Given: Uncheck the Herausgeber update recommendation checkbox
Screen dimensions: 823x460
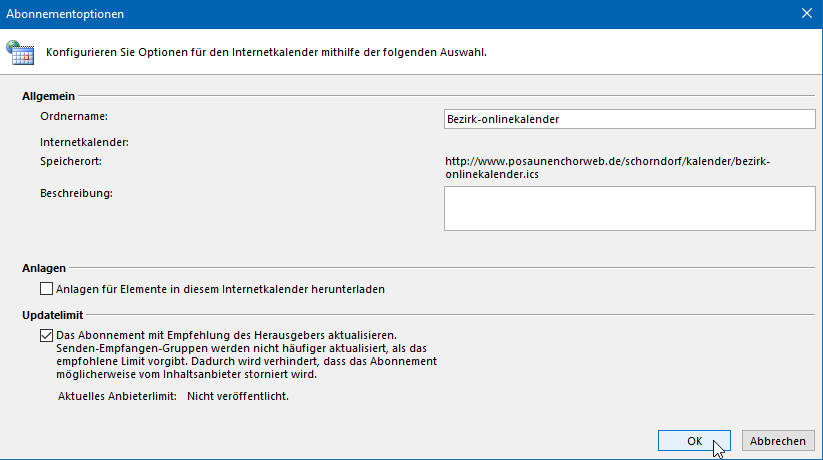Looking at the screenshot, I should click(46, 335).
